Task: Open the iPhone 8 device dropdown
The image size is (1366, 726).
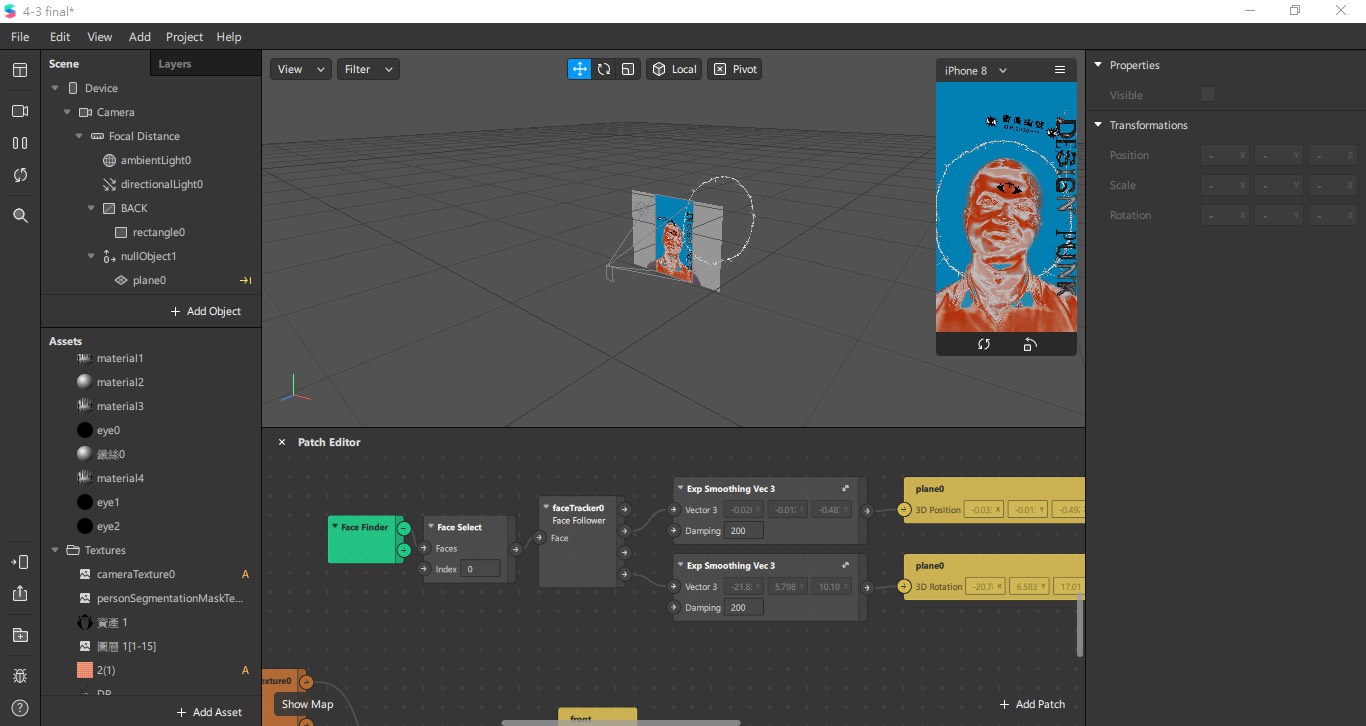Action: pyautogui.click(x=976, y=70)
